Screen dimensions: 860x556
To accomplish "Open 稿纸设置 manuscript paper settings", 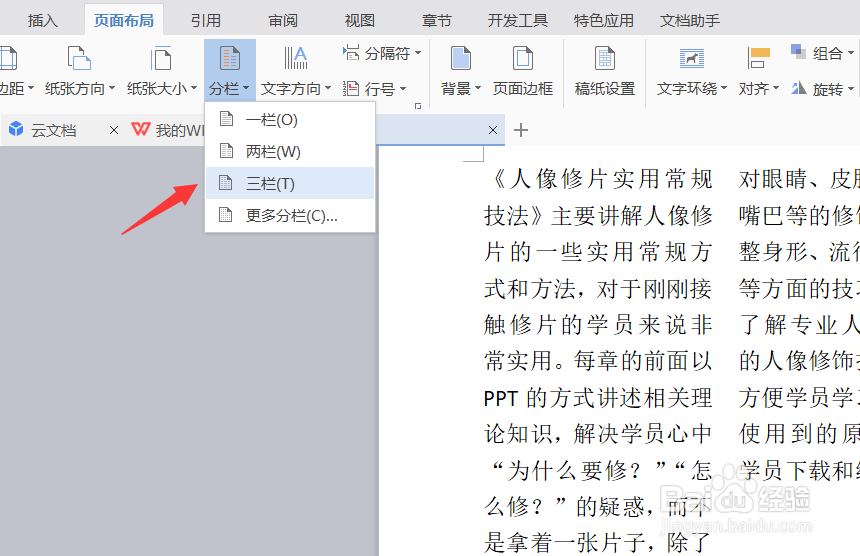I will click(x=604, y=69).
